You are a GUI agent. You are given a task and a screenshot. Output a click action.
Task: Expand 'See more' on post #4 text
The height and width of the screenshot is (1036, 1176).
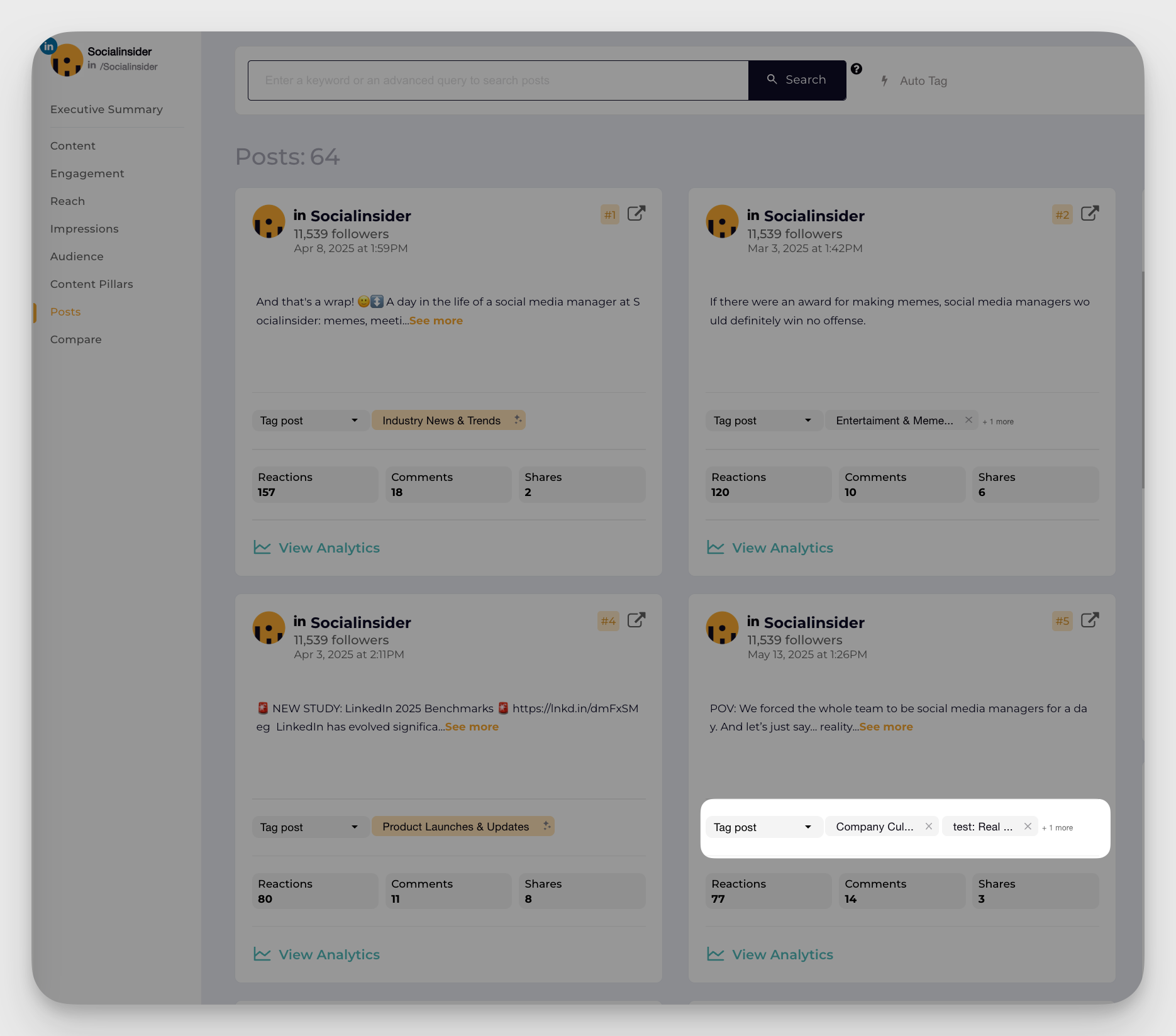[x=472, y=727]
